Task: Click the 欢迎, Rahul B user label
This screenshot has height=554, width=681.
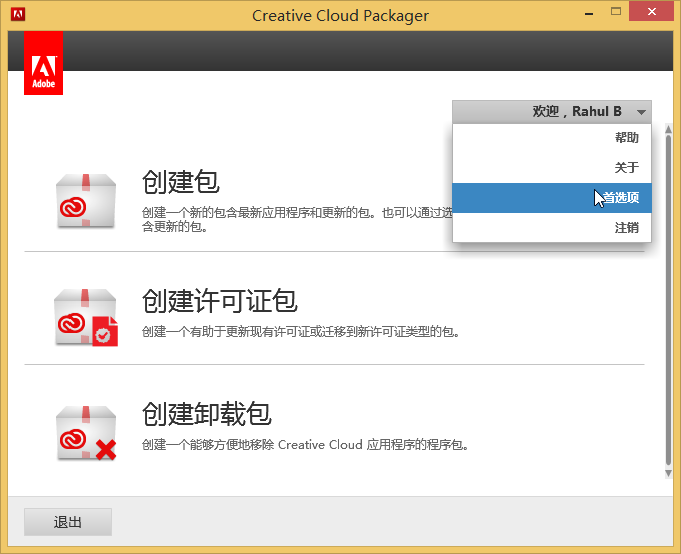Action: coord(576,112)
